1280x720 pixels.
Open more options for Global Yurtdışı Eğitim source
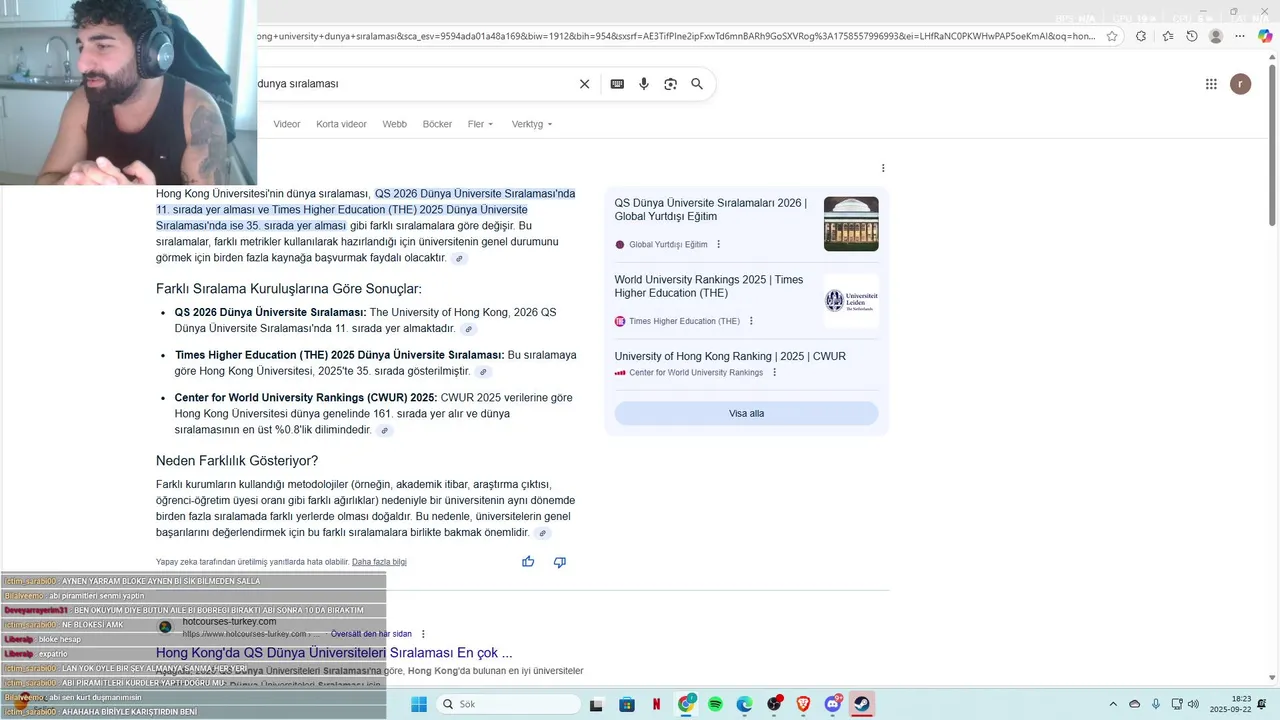(718, 244)
